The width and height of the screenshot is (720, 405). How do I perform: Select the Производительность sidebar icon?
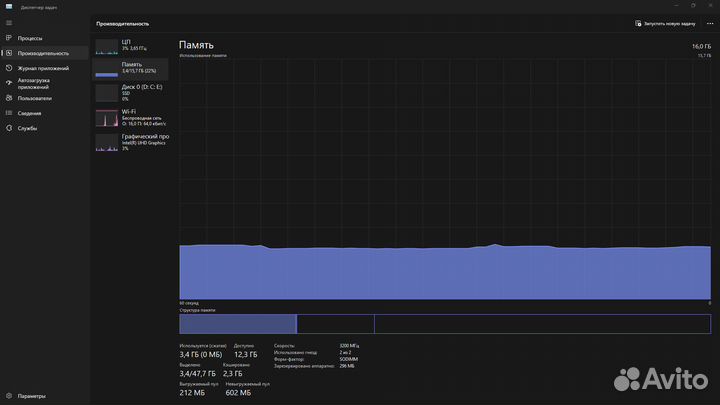pos(8,53)
